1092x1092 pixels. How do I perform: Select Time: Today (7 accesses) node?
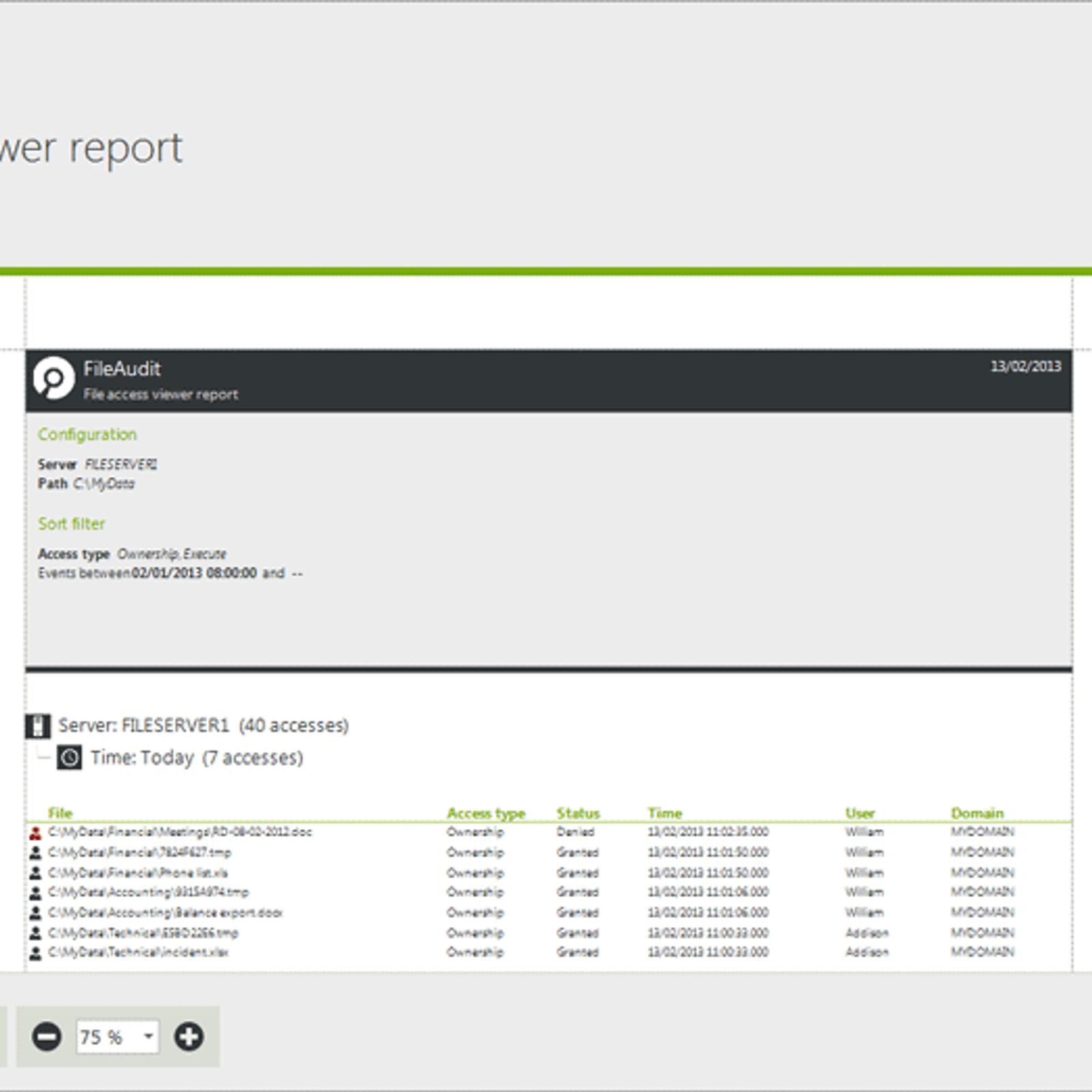pos(197,758)
